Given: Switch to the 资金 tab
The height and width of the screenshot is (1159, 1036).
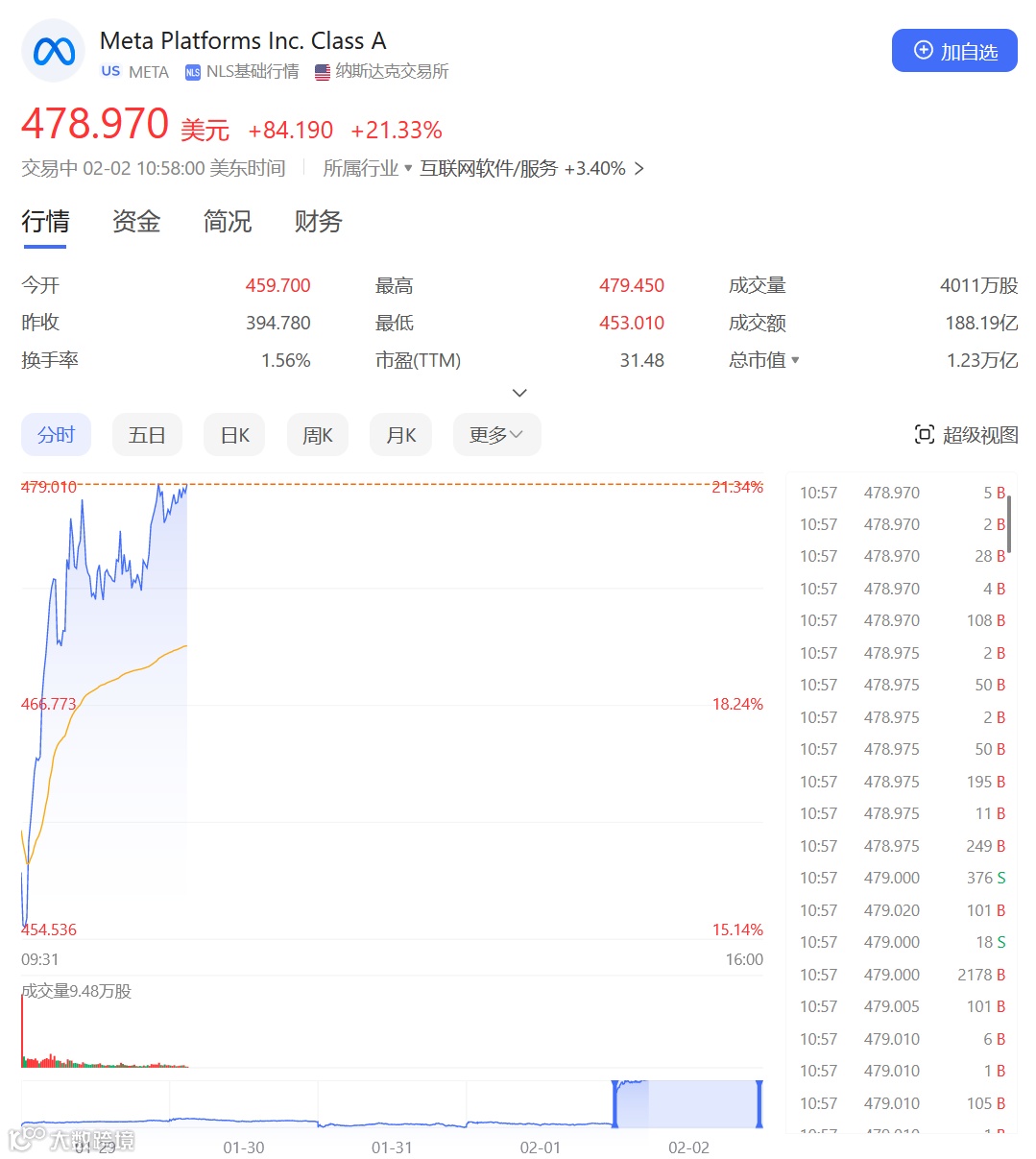Looking at the screenshot, I should click(x=136, y=222).
